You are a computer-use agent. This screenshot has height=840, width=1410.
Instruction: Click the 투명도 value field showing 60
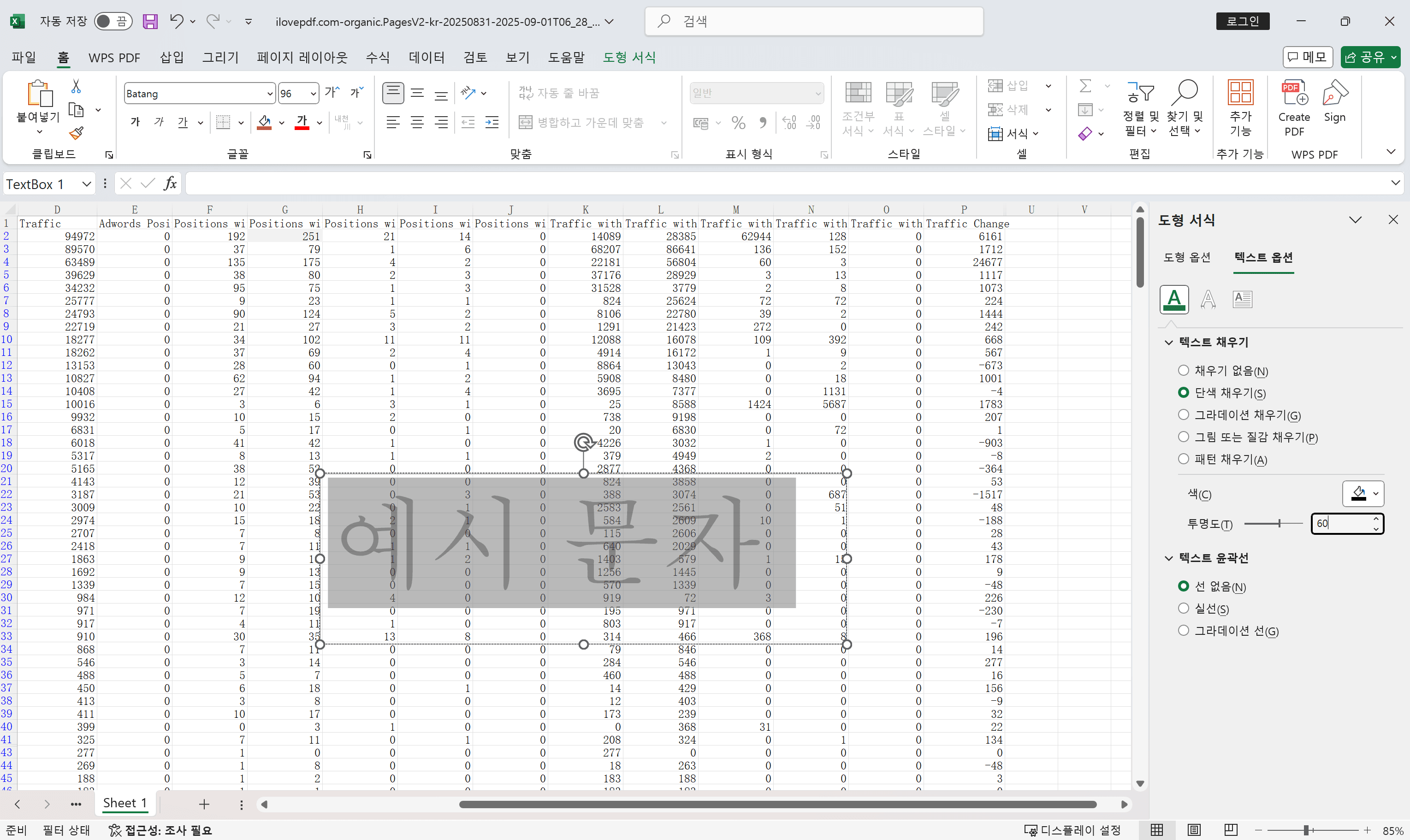pos(1347,524)
